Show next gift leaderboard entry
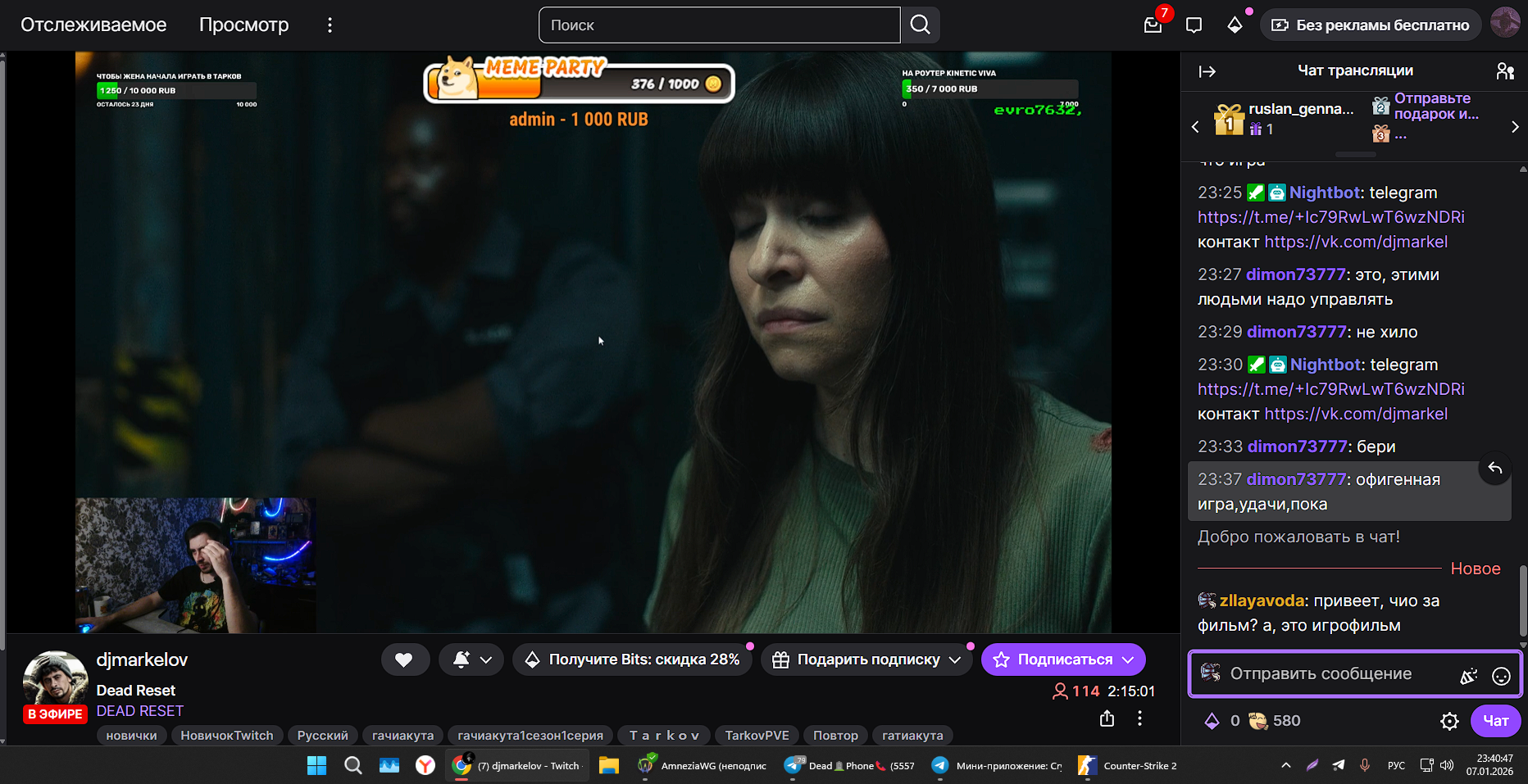Screen dimensions: 1528x784 coord(1515,127)
